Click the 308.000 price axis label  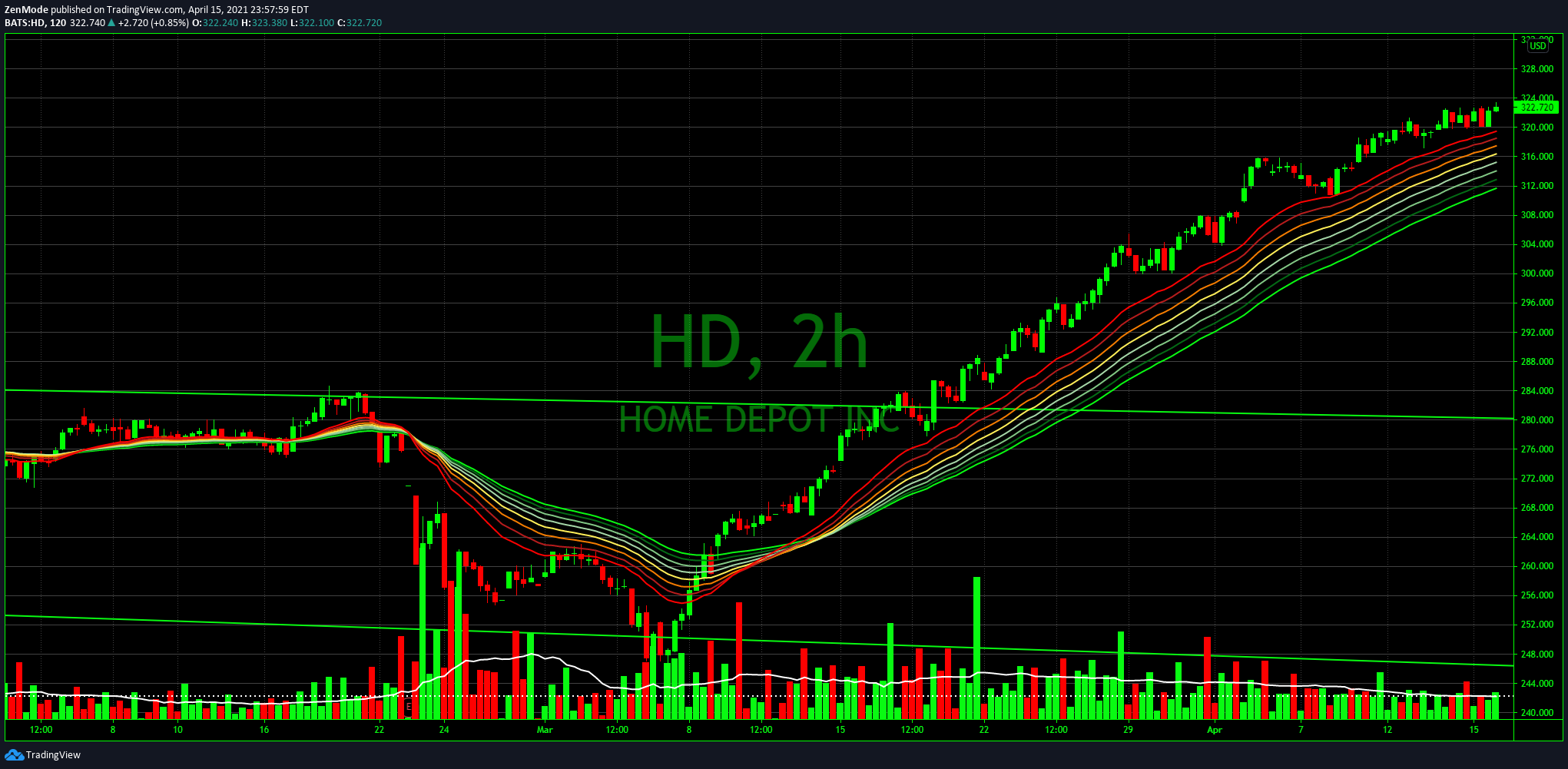coord(1537,215)
